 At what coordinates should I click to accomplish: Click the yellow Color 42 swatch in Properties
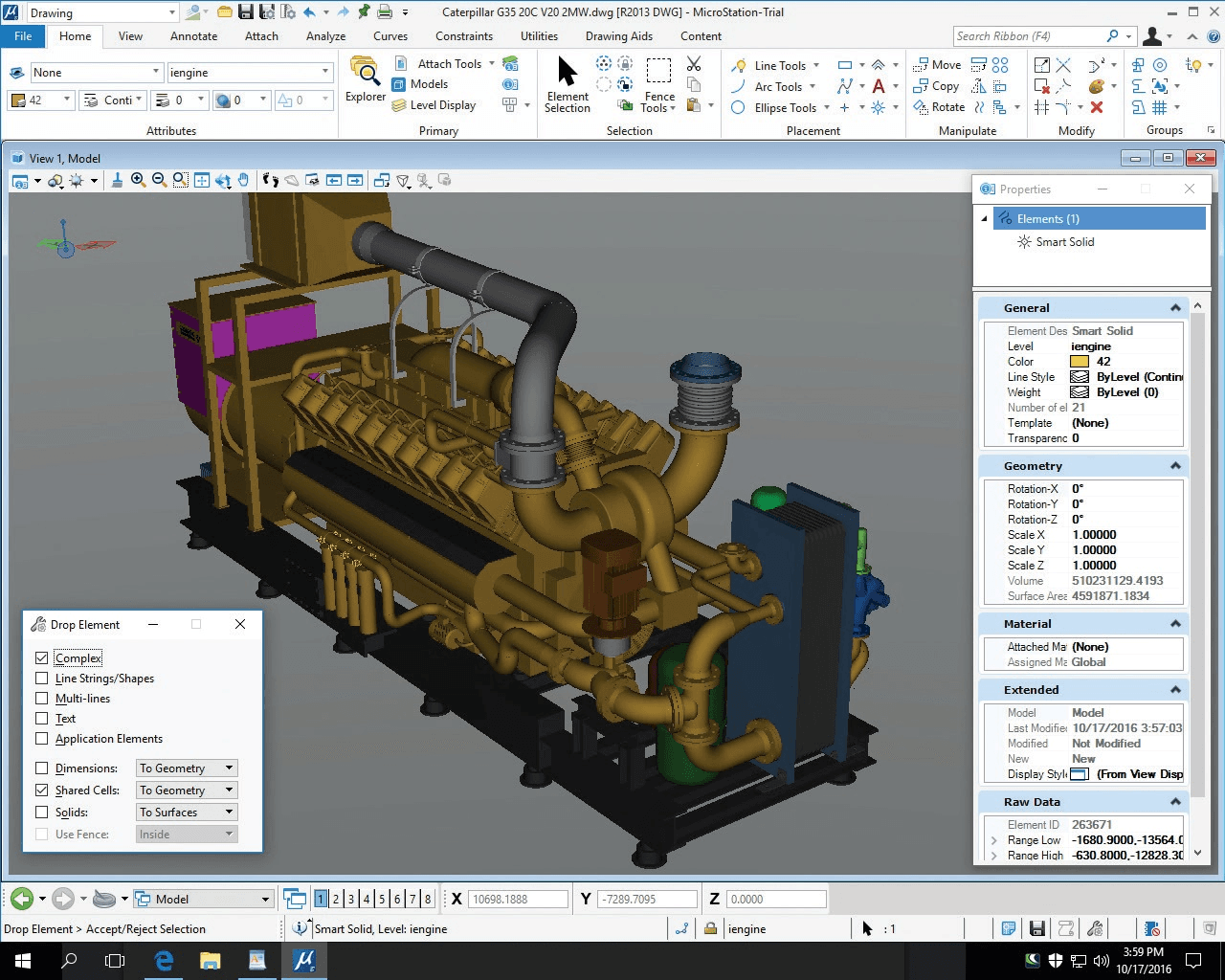pyautogui.click(x=1080, y=362)
